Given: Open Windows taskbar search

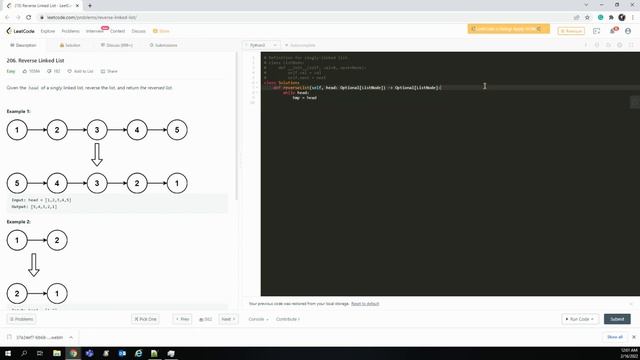Looking at the screenshot, I should [24, 353].
